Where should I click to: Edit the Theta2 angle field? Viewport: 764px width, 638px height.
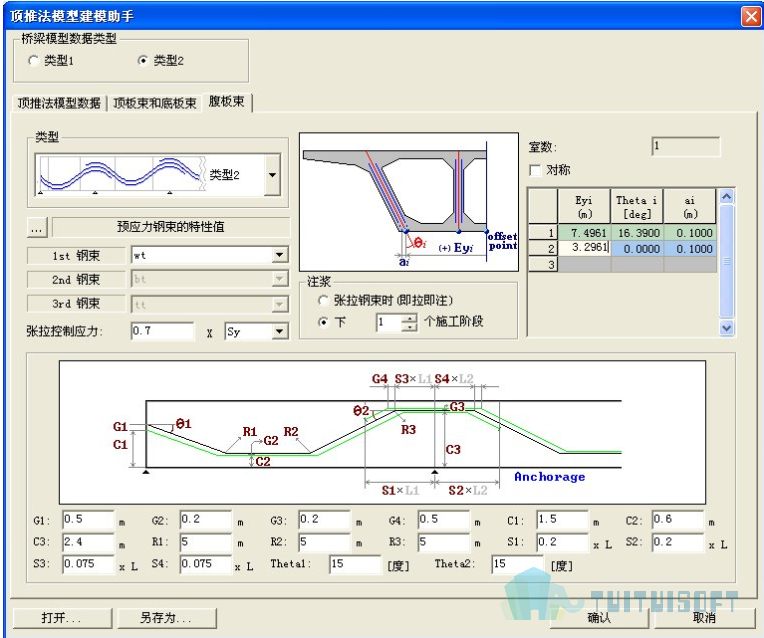517,564
